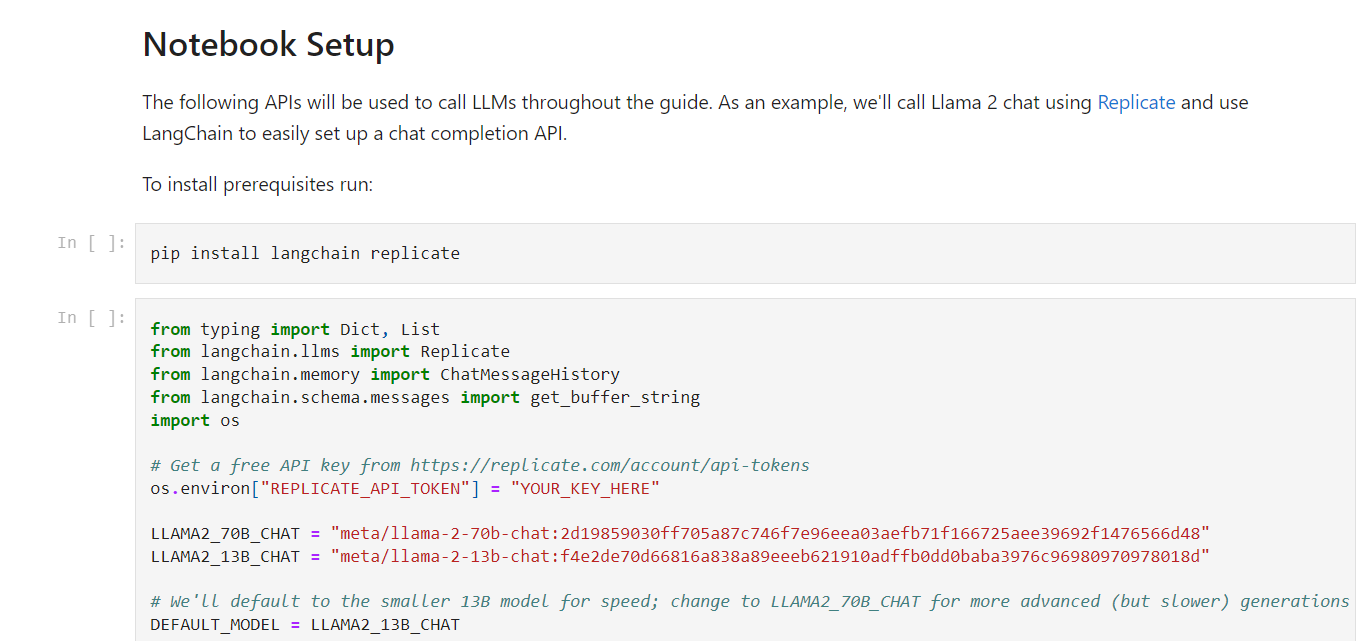Click the comment about getting a free API key
Viewport: 1366px width, 641px height.
coord(480,465)
